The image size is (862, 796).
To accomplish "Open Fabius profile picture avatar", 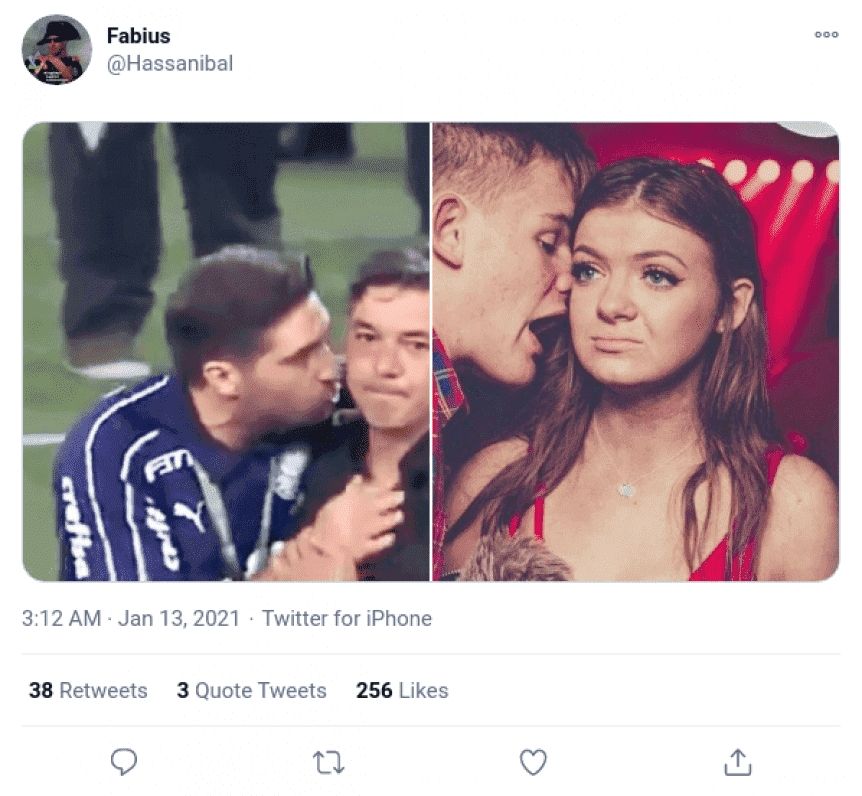I will click(57, 49).
